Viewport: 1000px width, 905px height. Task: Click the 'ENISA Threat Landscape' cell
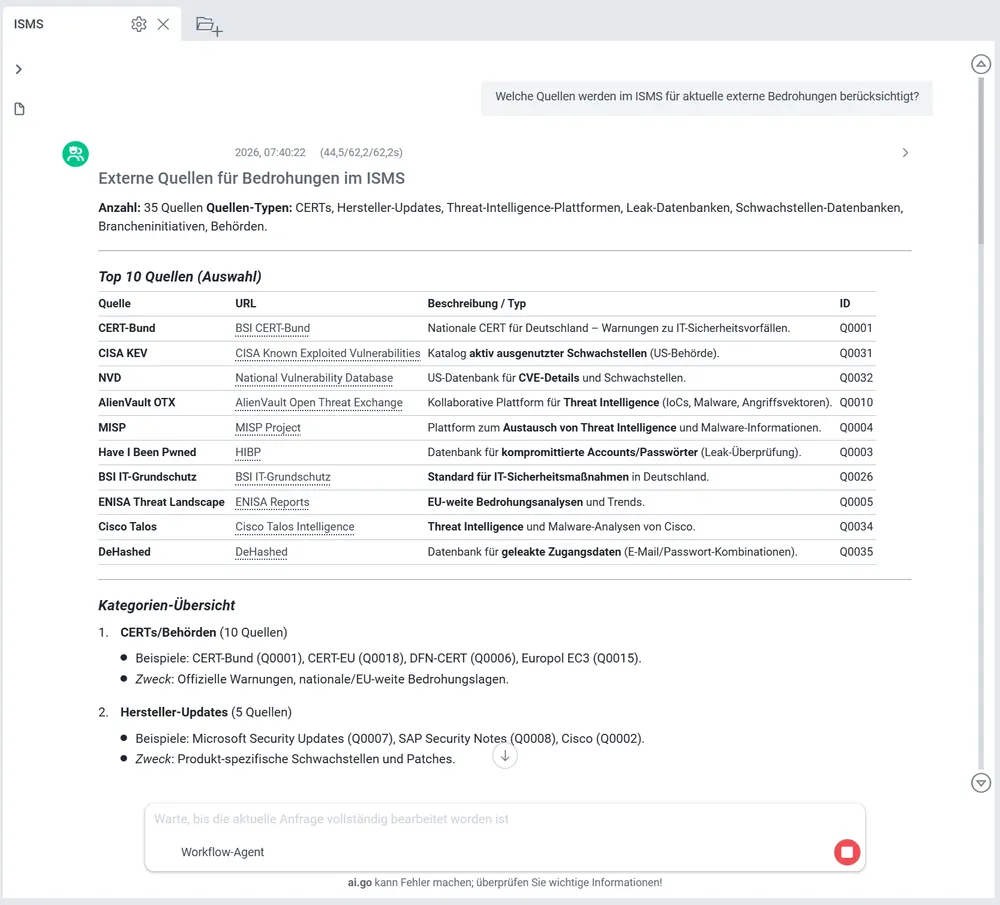click(x=161, y=502)
